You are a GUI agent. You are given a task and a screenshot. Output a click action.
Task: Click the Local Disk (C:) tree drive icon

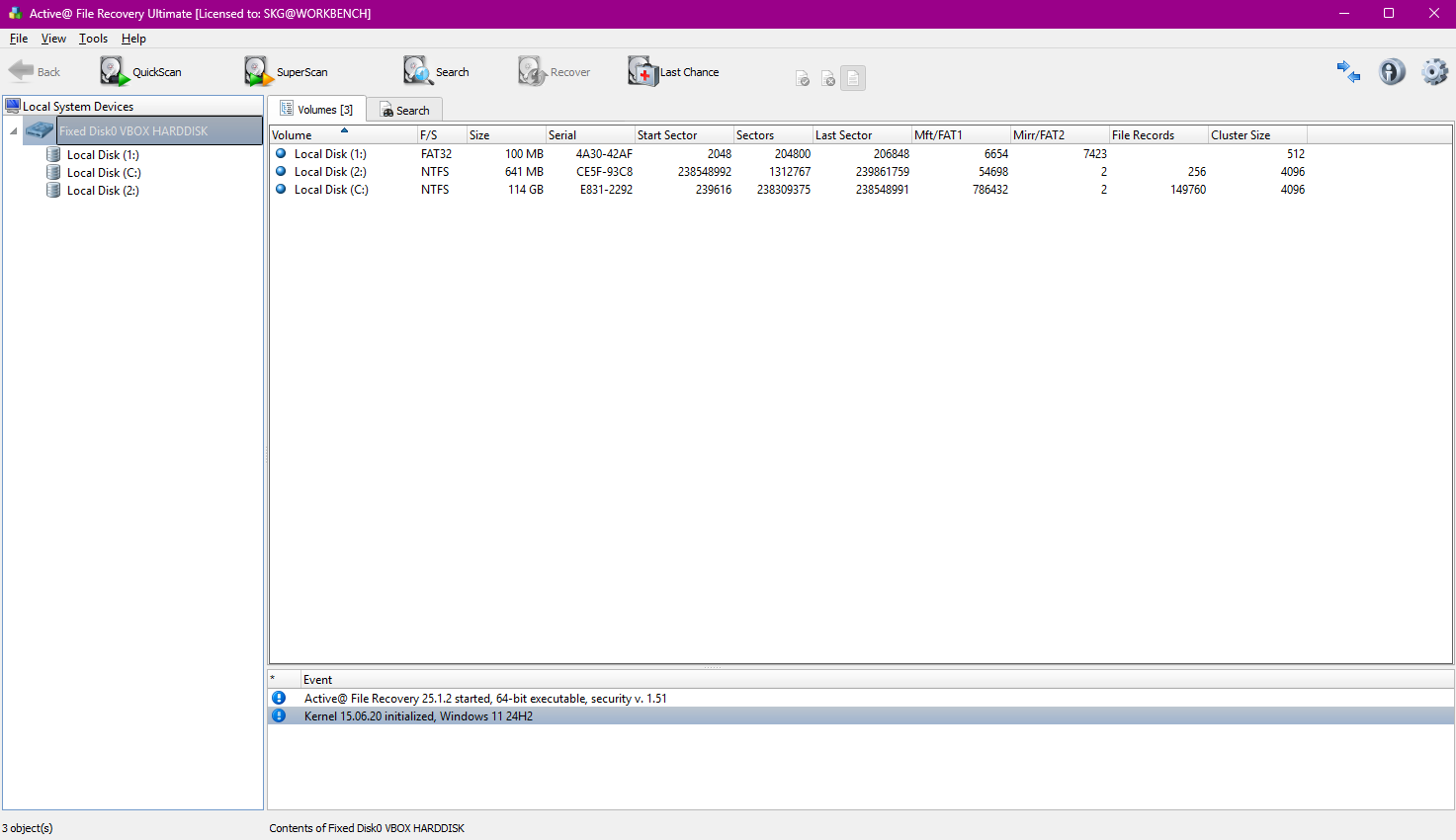(x=53, y=172)
